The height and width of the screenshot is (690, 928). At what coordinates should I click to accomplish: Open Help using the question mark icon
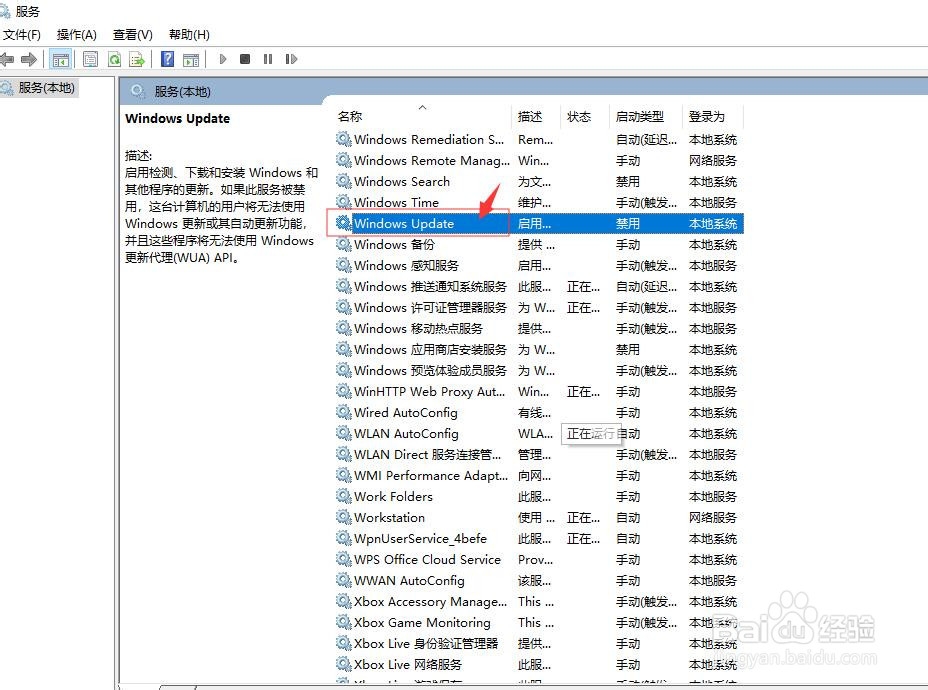tap(166, 58)
